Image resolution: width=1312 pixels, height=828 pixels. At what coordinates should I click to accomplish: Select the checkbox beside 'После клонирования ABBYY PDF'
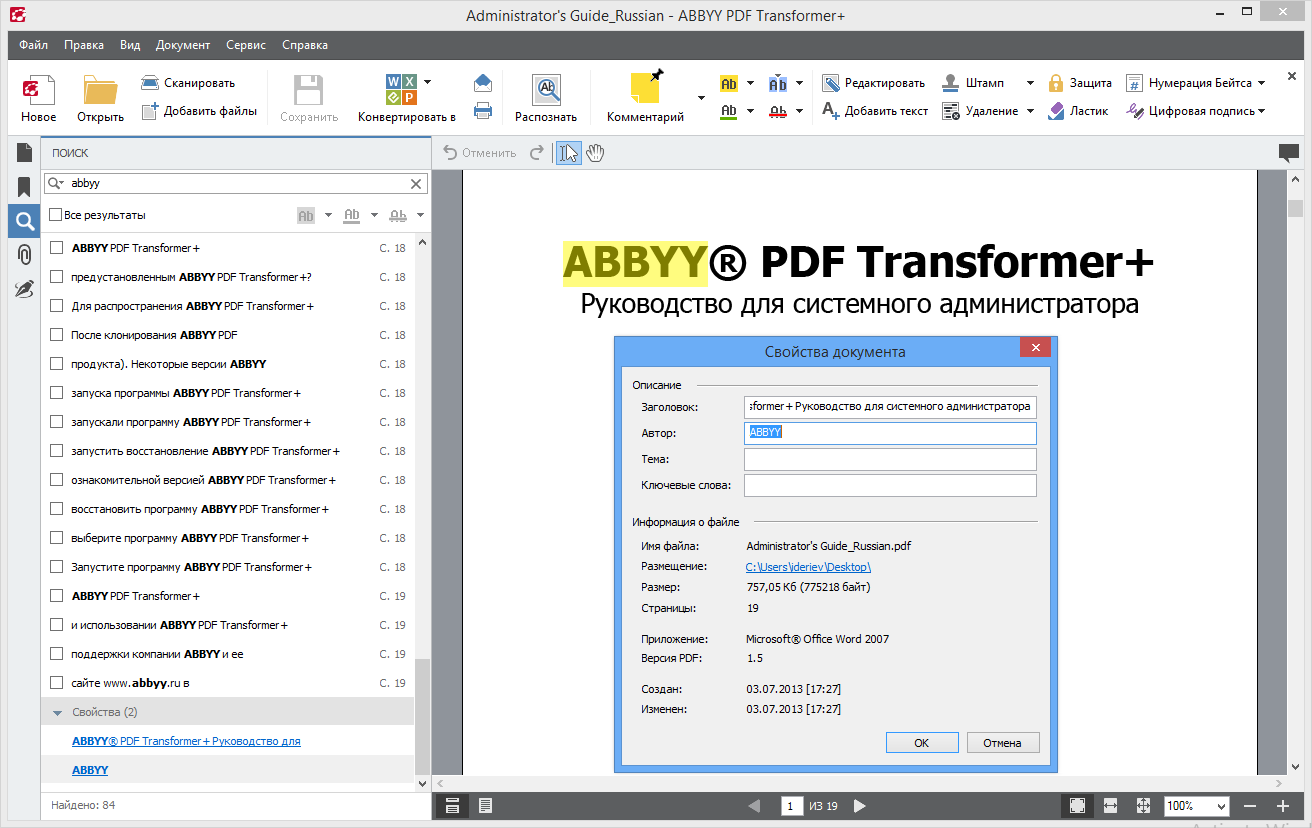(x=57, y=335)
